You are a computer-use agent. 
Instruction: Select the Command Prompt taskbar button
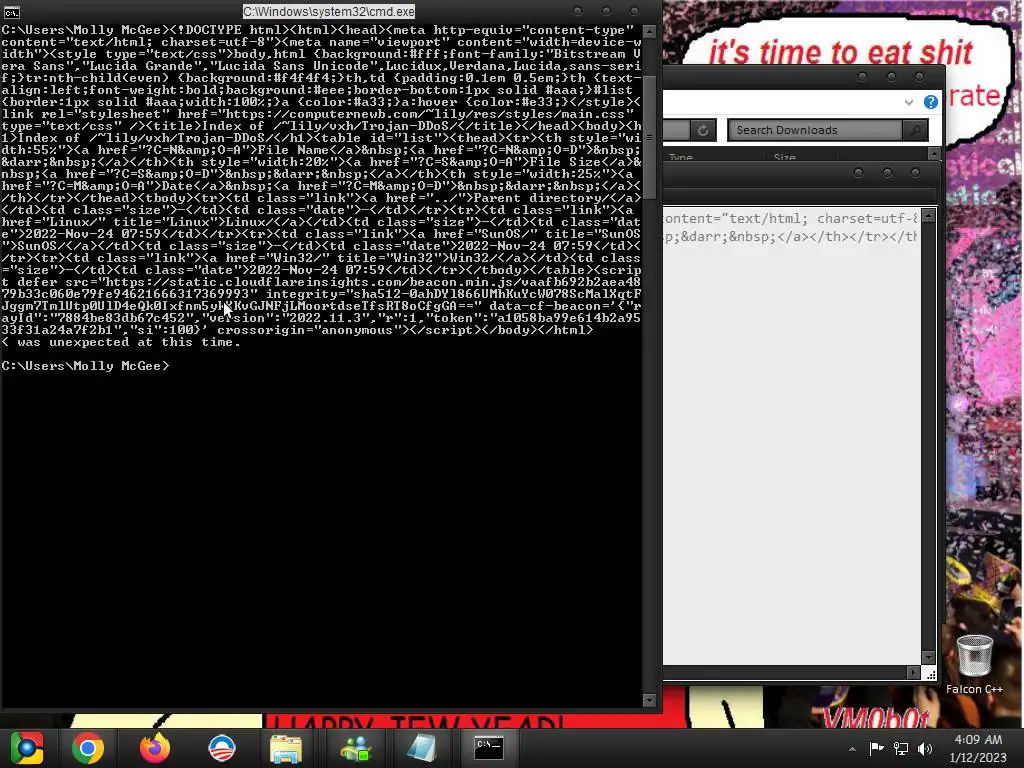click(488, 748)
